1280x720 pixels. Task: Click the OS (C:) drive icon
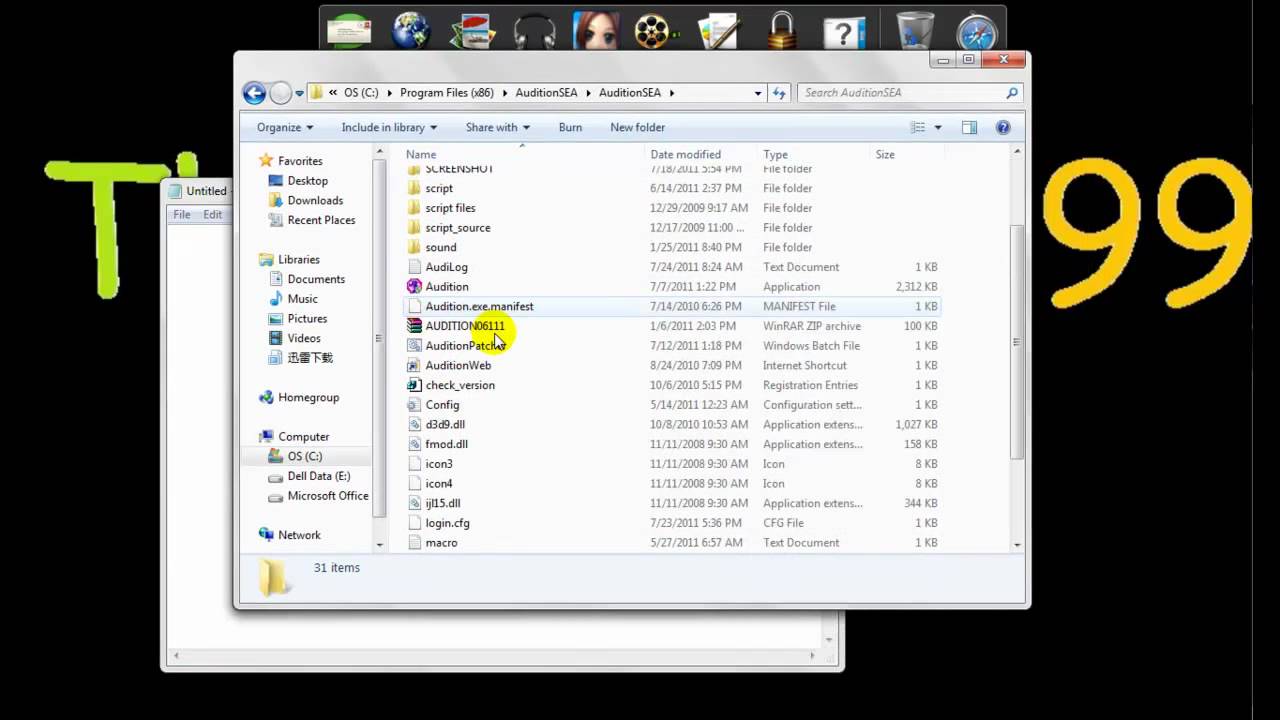277,456
